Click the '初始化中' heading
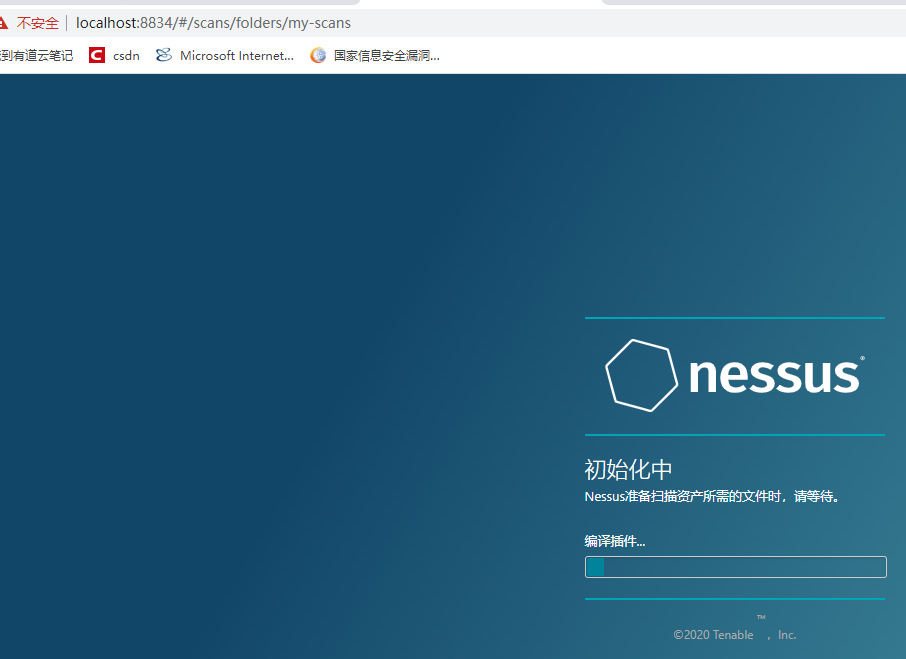Screen dimensions: 906x659 [x=628, y=470]
